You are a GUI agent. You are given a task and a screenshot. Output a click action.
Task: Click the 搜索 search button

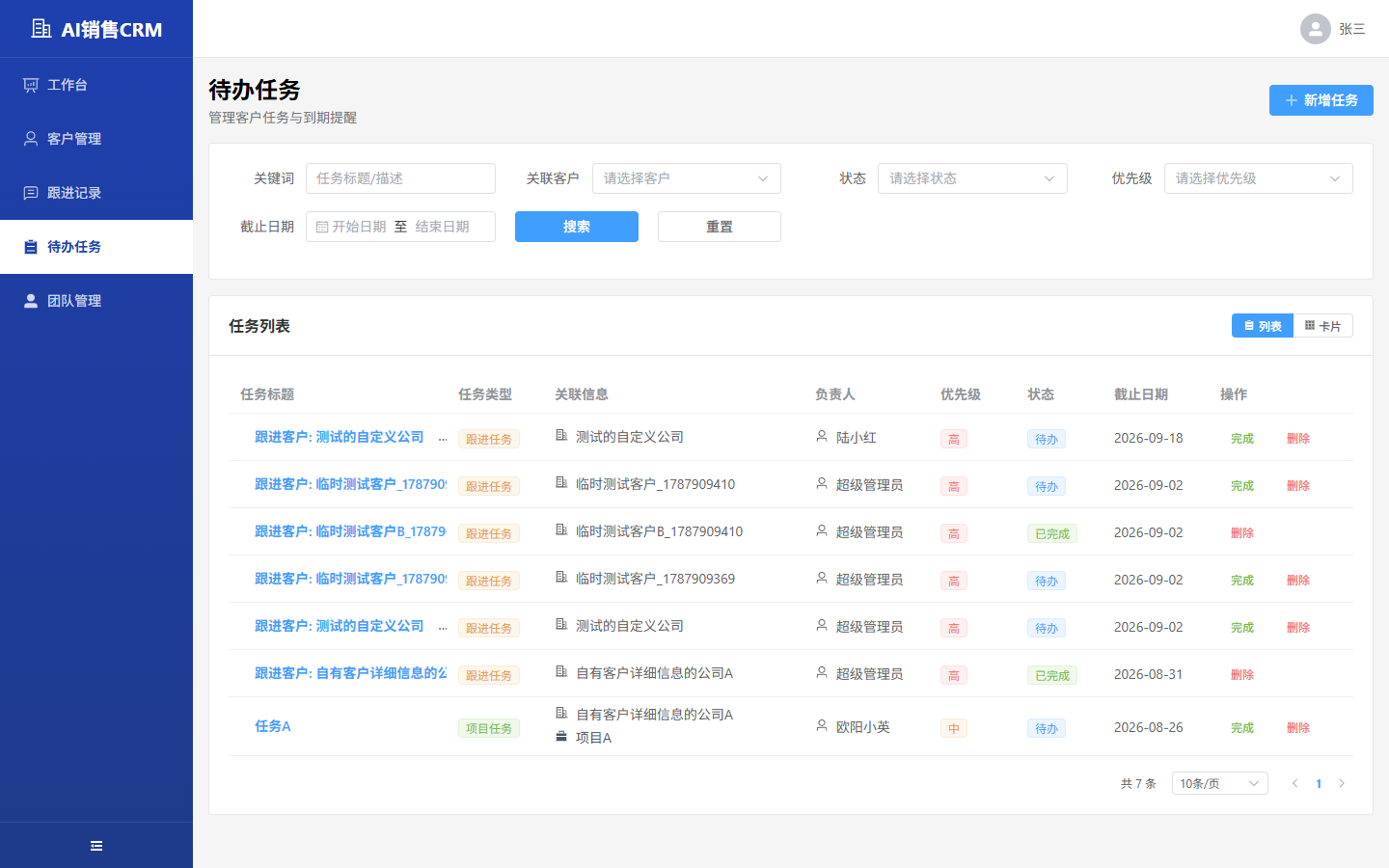(x=577, y=227)
